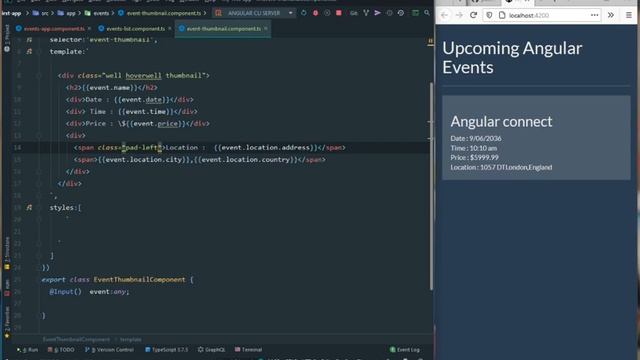This screenshot has height=360, width=640.
Task: Click the search magnifier in the WebStorm toolbar
Action: (427, 13)
